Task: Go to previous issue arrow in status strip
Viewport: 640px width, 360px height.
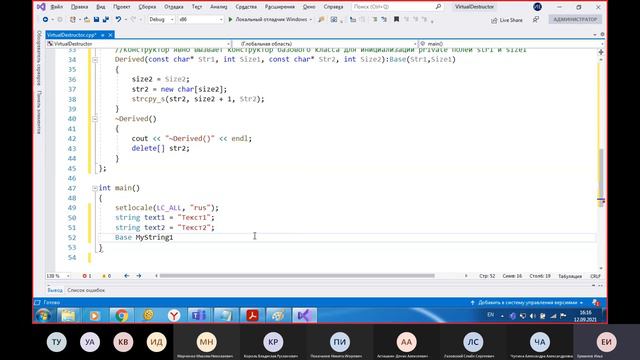Action: point(127,276)
